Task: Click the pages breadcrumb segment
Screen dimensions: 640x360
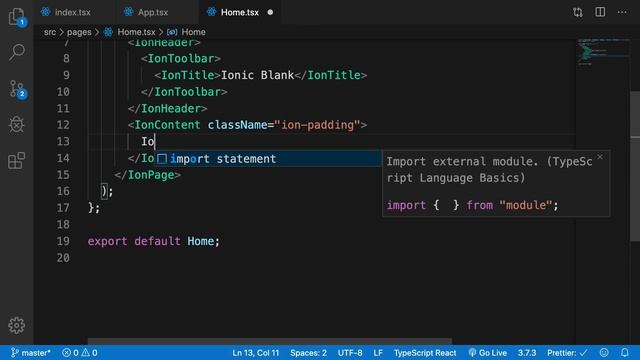Action: click(x=79, y=32)
